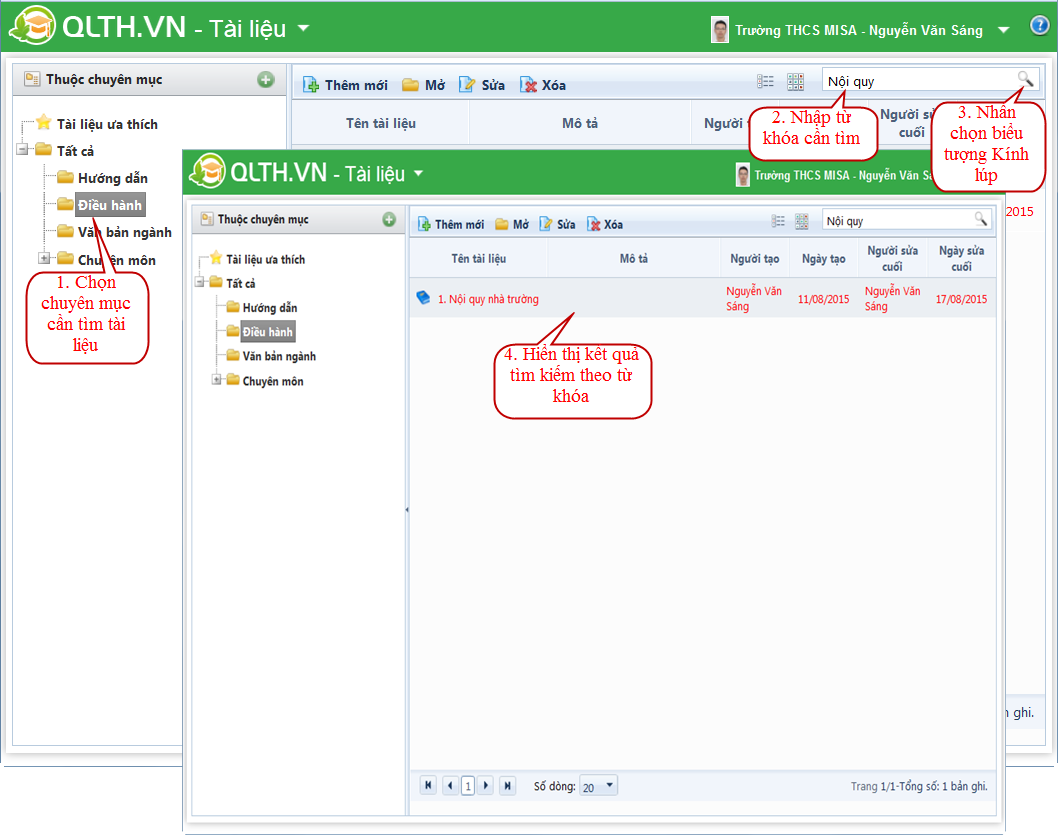This screenshot has height=837, width=1059.
Task: Click the green add-category plus icon in front window
Action: 389,219
